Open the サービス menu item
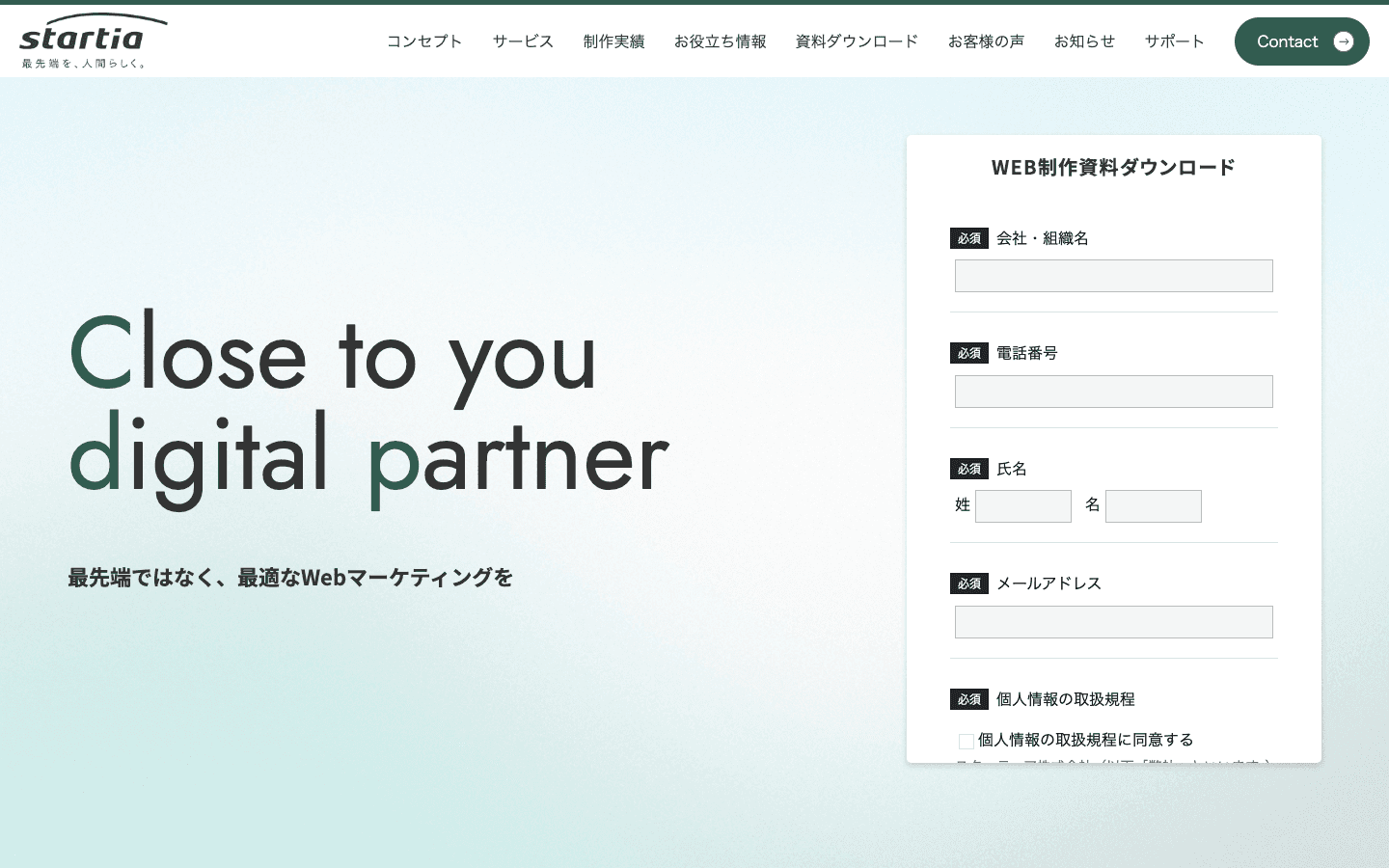The width and height of the screenshot is (1389, 868). [523, 41]
